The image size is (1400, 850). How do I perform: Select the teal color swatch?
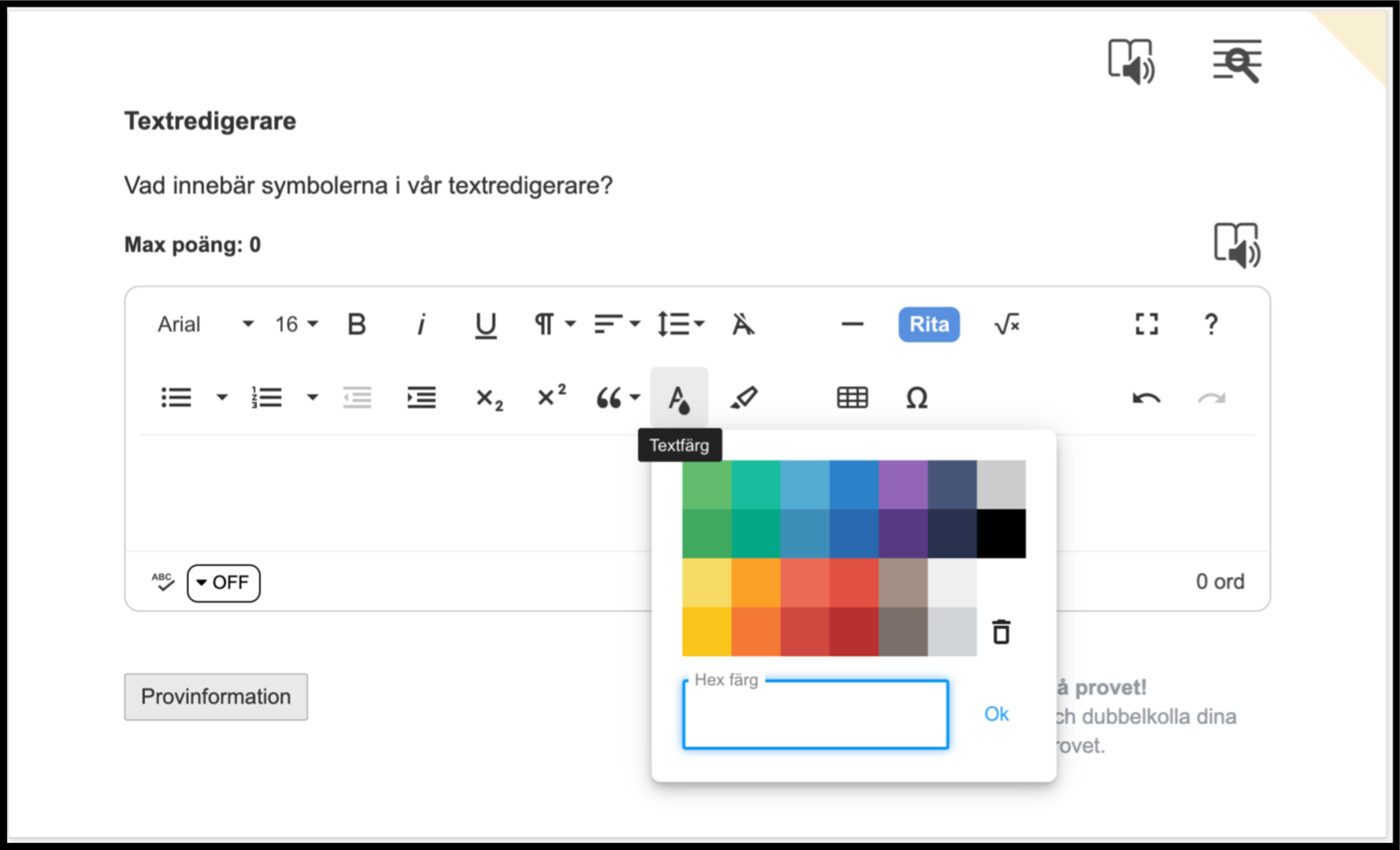(x=756, y=485)
